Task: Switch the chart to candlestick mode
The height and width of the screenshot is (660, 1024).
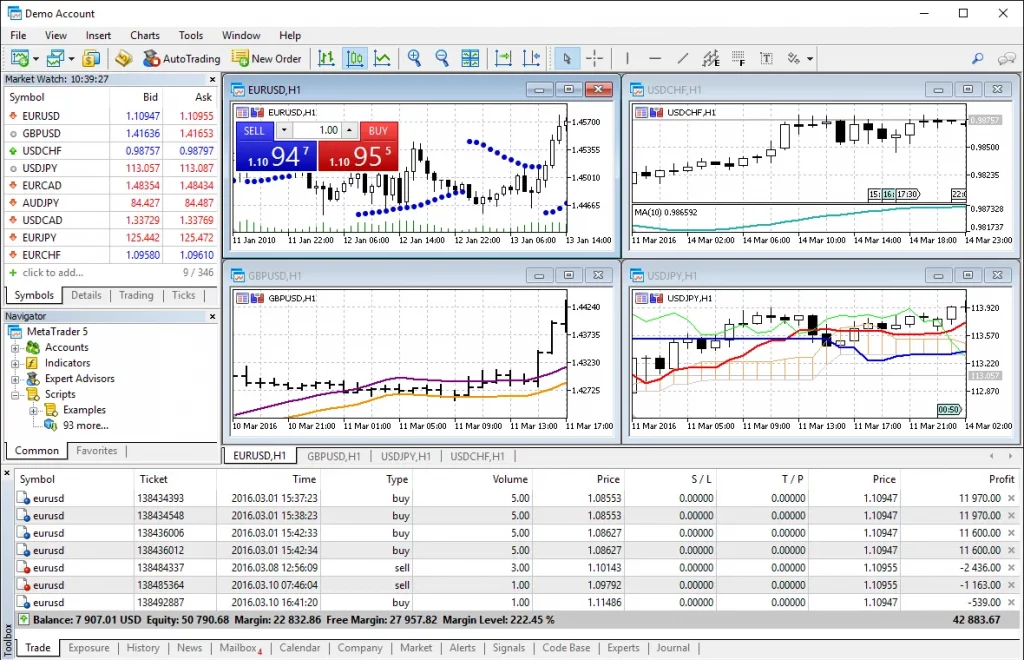Action: click(355, 58)
